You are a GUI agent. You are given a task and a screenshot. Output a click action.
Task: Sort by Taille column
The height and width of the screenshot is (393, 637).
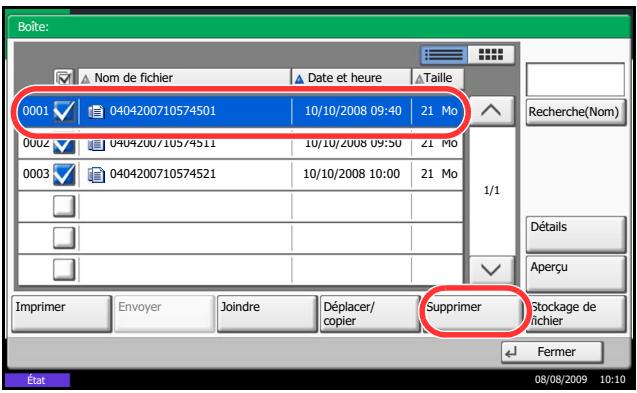[438, 77]
